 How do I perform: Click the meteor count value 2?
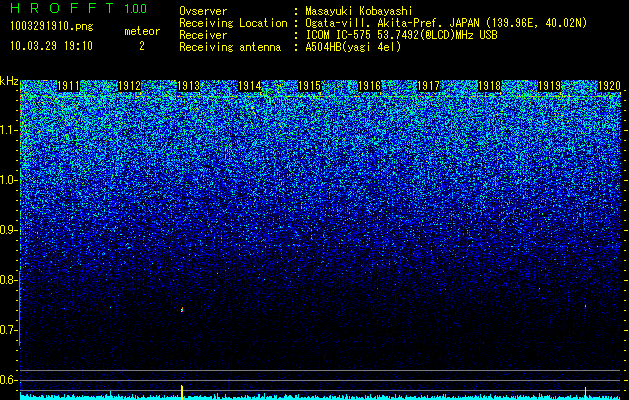tap(142, 46)
